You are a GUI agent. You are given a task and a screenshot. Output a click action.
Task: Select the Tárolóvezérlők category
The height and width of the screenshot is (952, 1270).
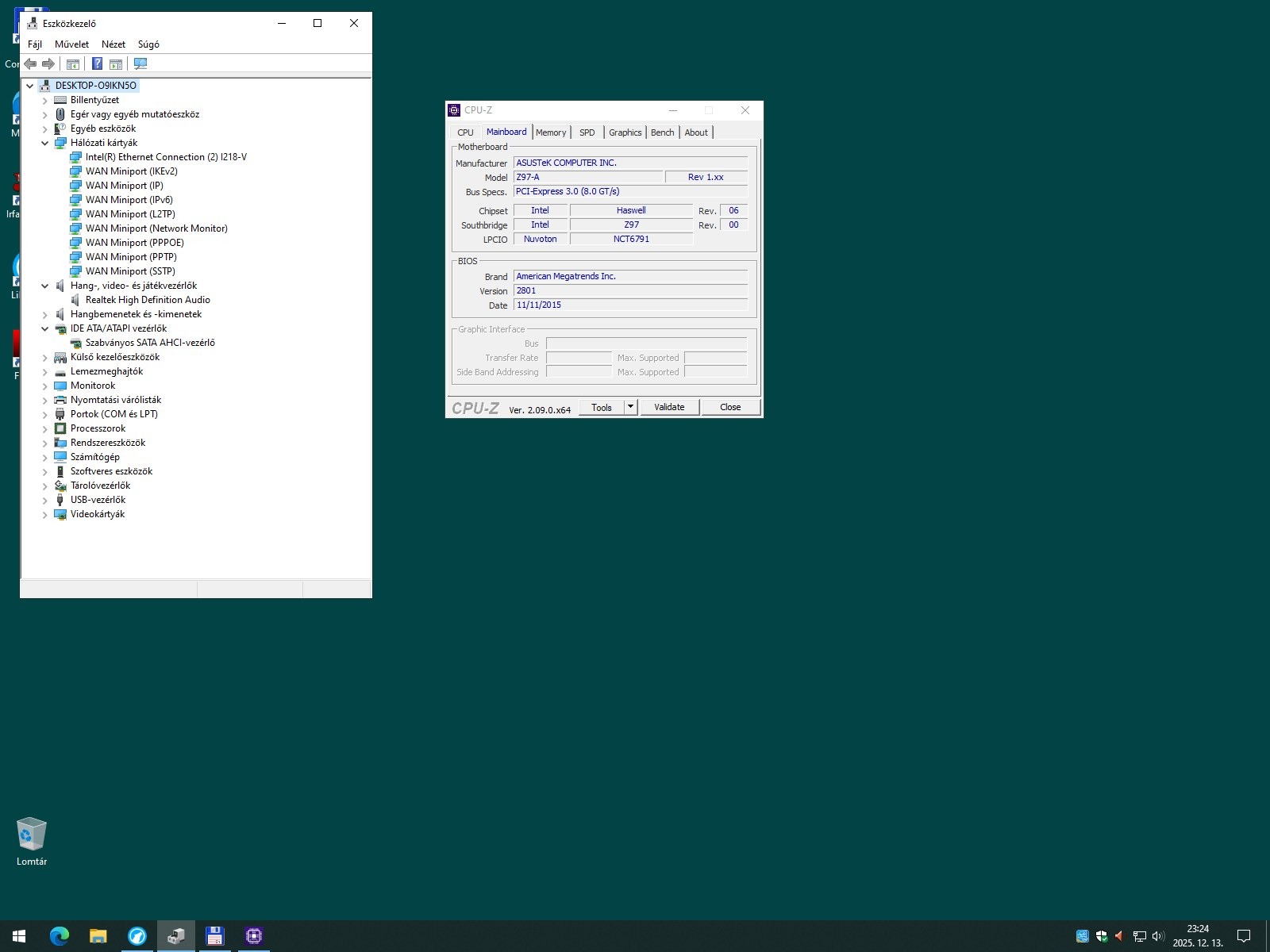(100, 486)
